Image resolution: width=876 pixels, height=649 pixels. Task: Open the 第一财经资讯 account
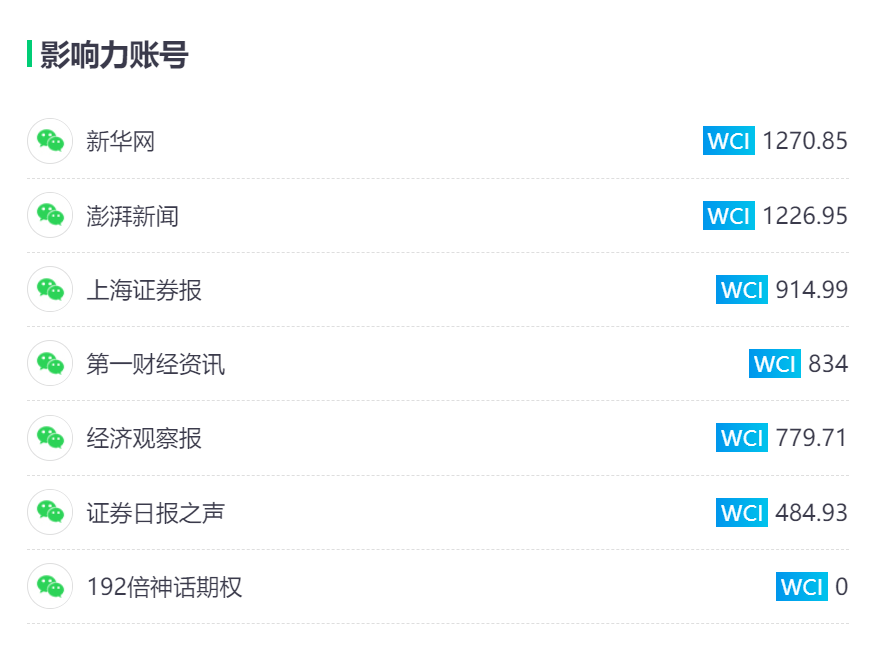tap(156, 364)
